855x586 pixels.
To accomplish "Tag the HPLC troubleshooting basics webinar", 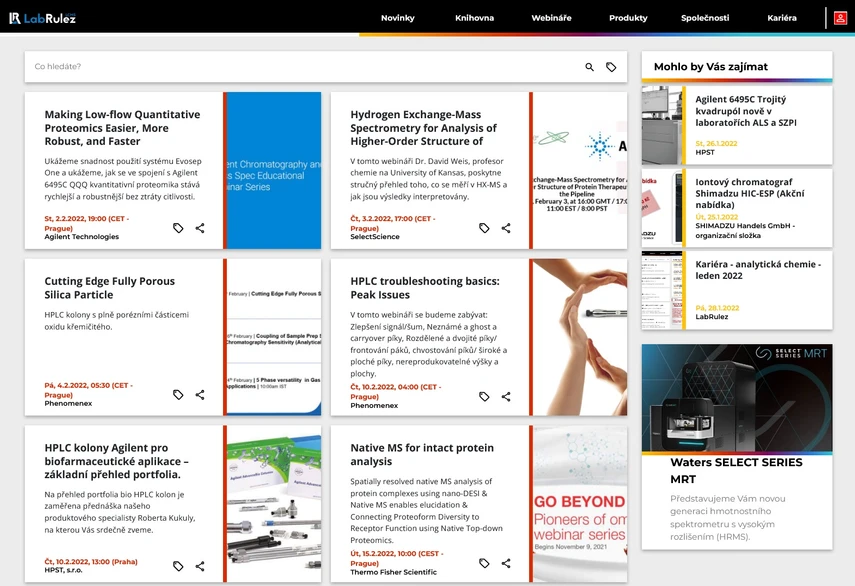I will [484, 396].
